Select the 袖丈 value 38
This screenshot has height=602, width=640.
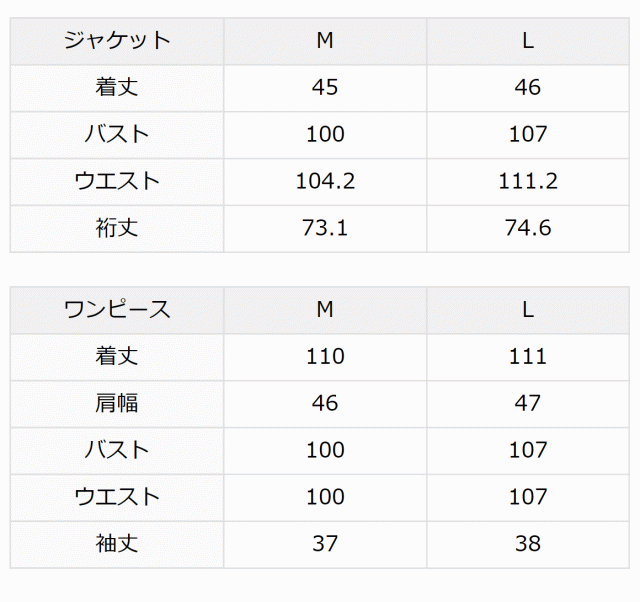click(x=527, y=544)
